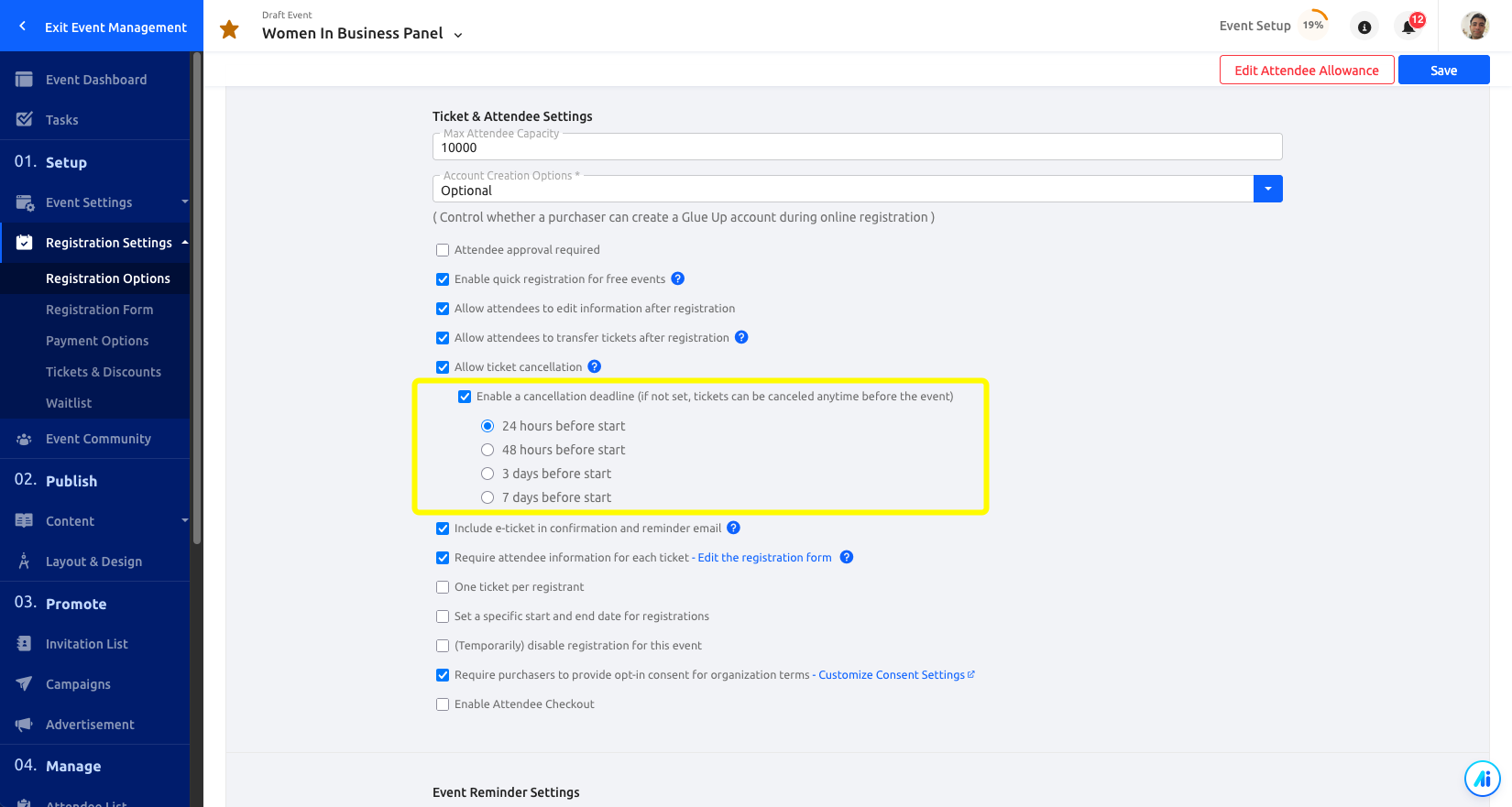Click the back arrow beside Exit Event Management

click(x=23, y=27)
